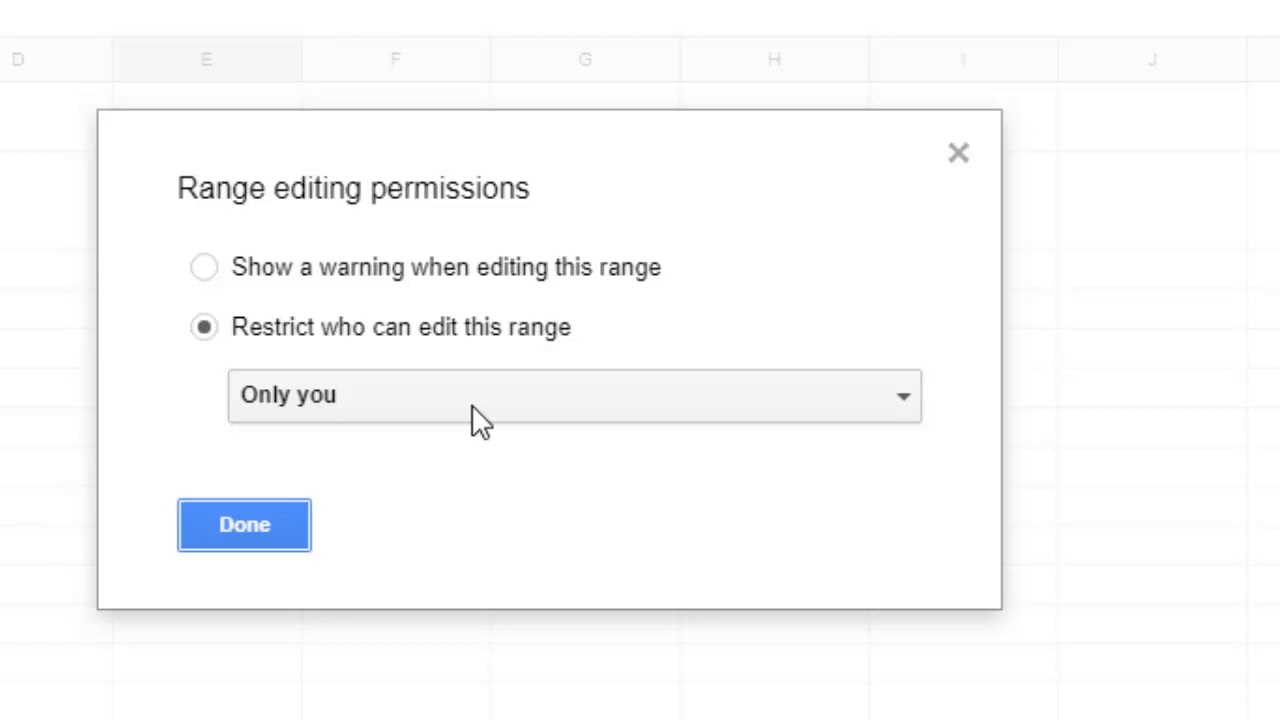Open the Only you dropdown
Image resolution: width=1280 pixels, height=720 pixels.
(574, 396)
